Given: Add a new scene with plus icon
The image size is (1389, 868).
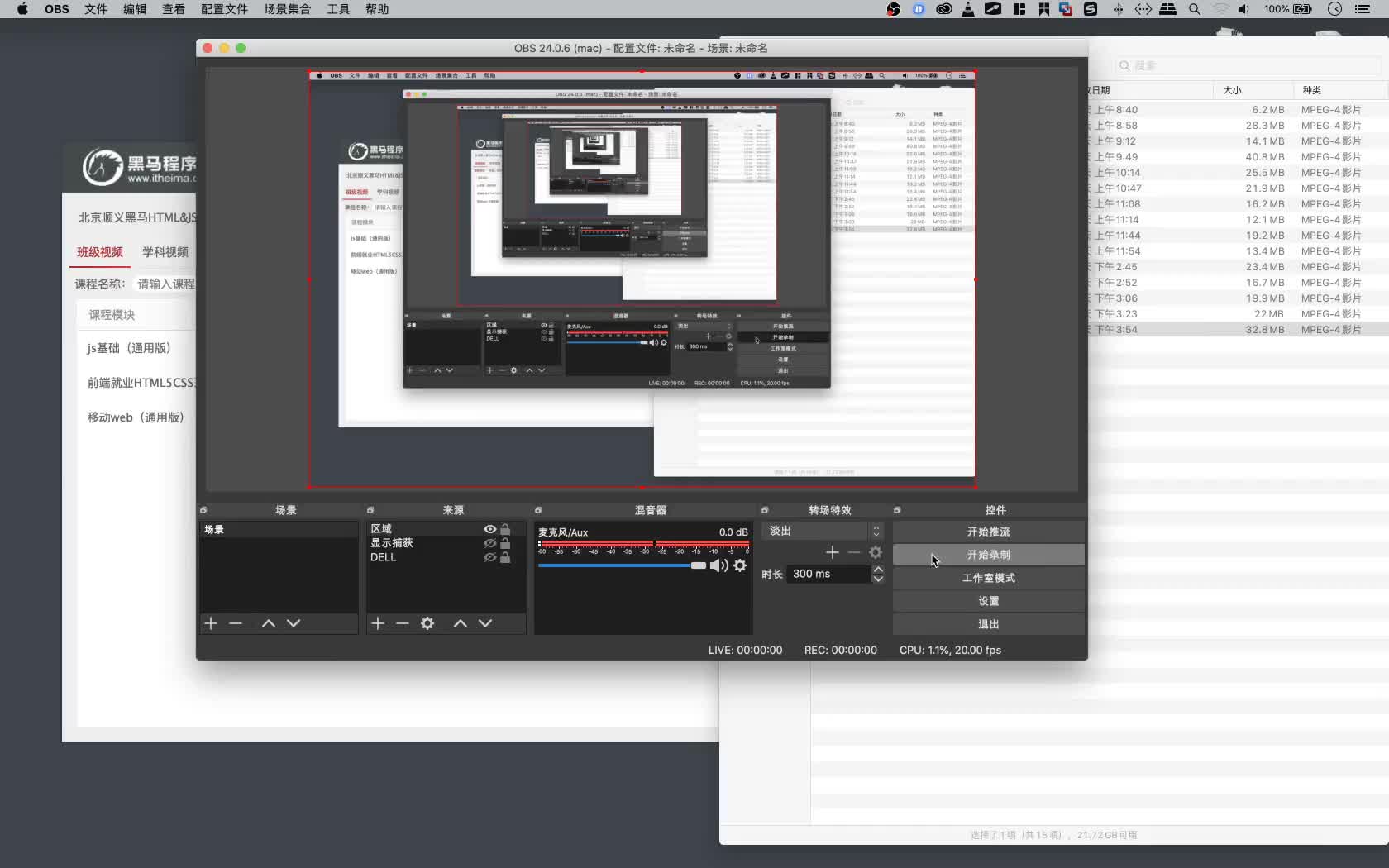Looking at the screenshot, I should [x=211, y=623].
